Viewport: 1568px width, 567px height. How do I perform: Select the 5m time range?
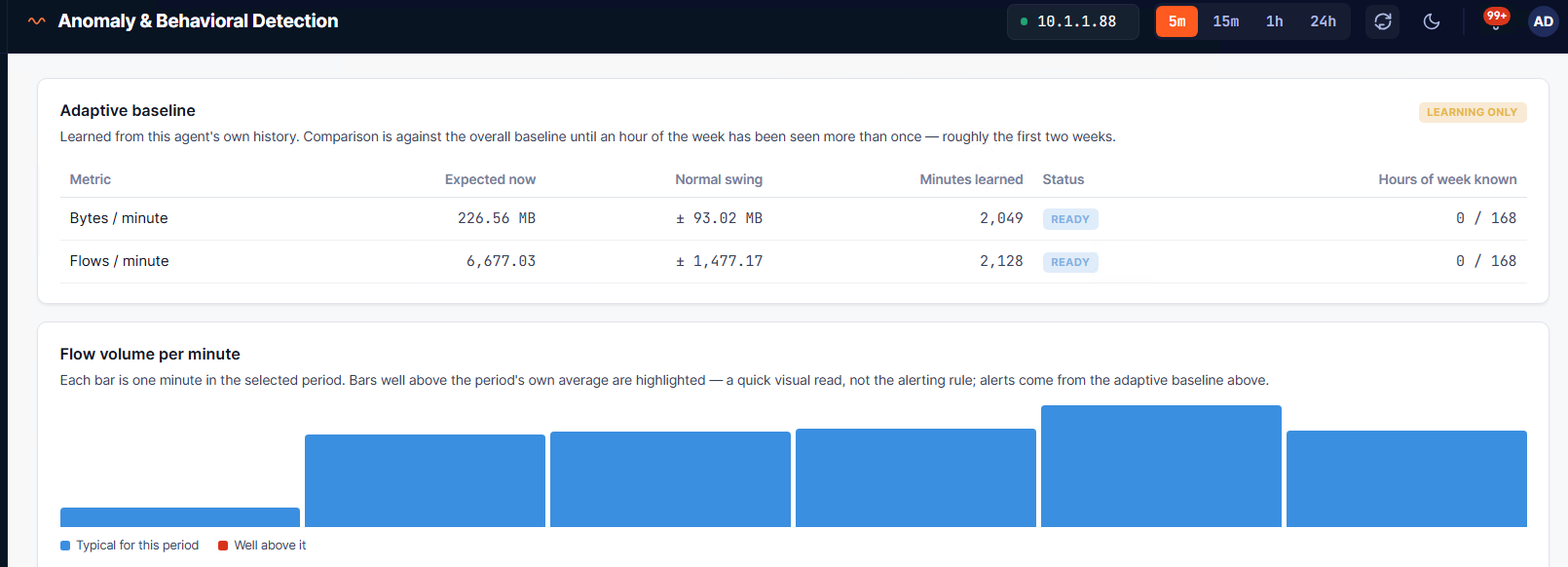click(1176, 21)
